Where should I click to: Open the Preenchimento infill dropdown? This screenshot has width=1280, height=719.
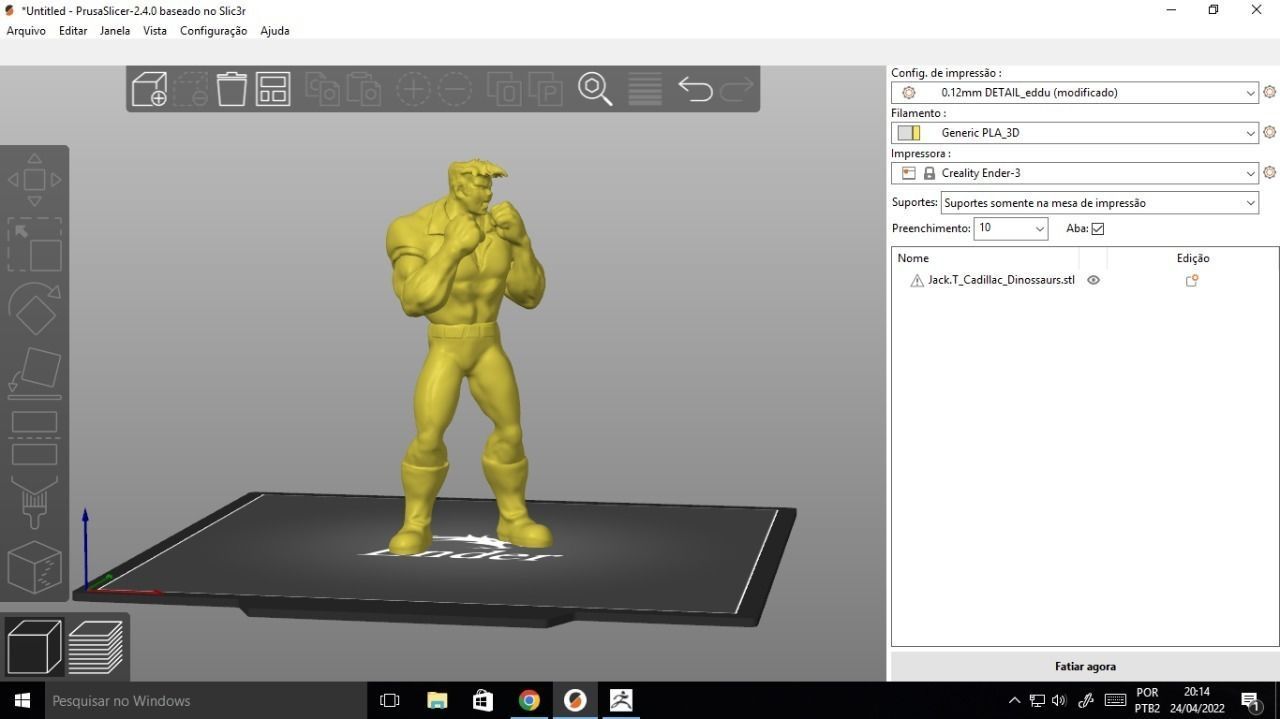[x=1011, y=229]
